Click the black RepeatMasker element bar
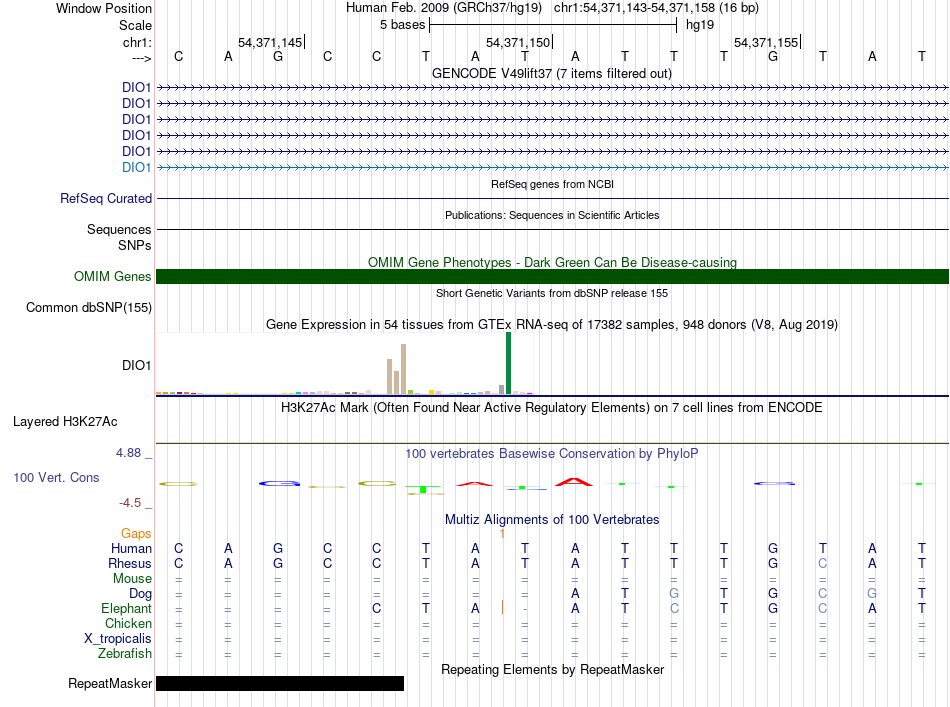Screen dimensions: 950x707 pos(280,683)
